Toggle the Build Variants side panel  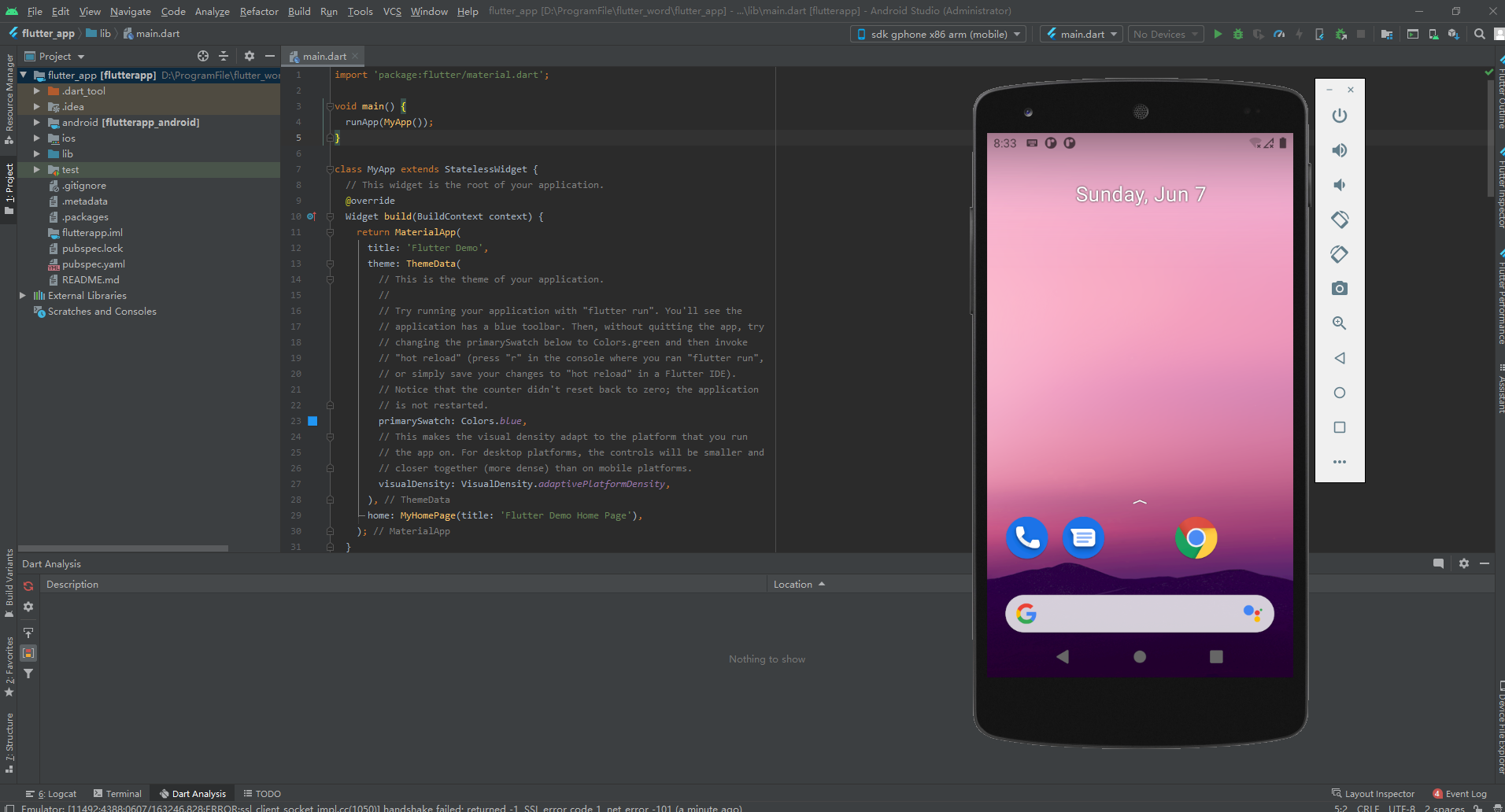point(9,583)
